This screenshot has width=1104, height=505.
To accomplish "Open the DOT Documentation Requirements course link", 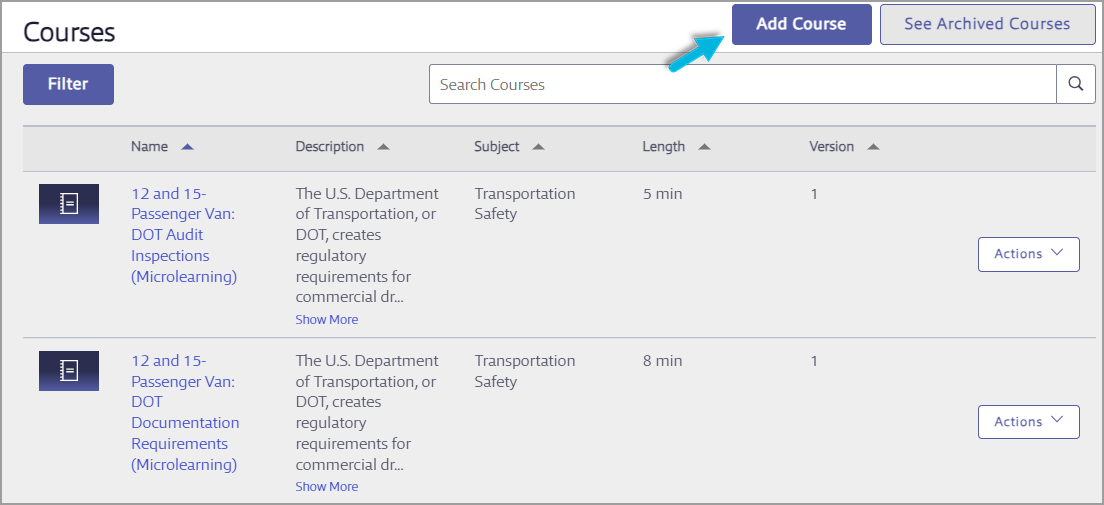I will pyautogui.click(x=184, y=412).
